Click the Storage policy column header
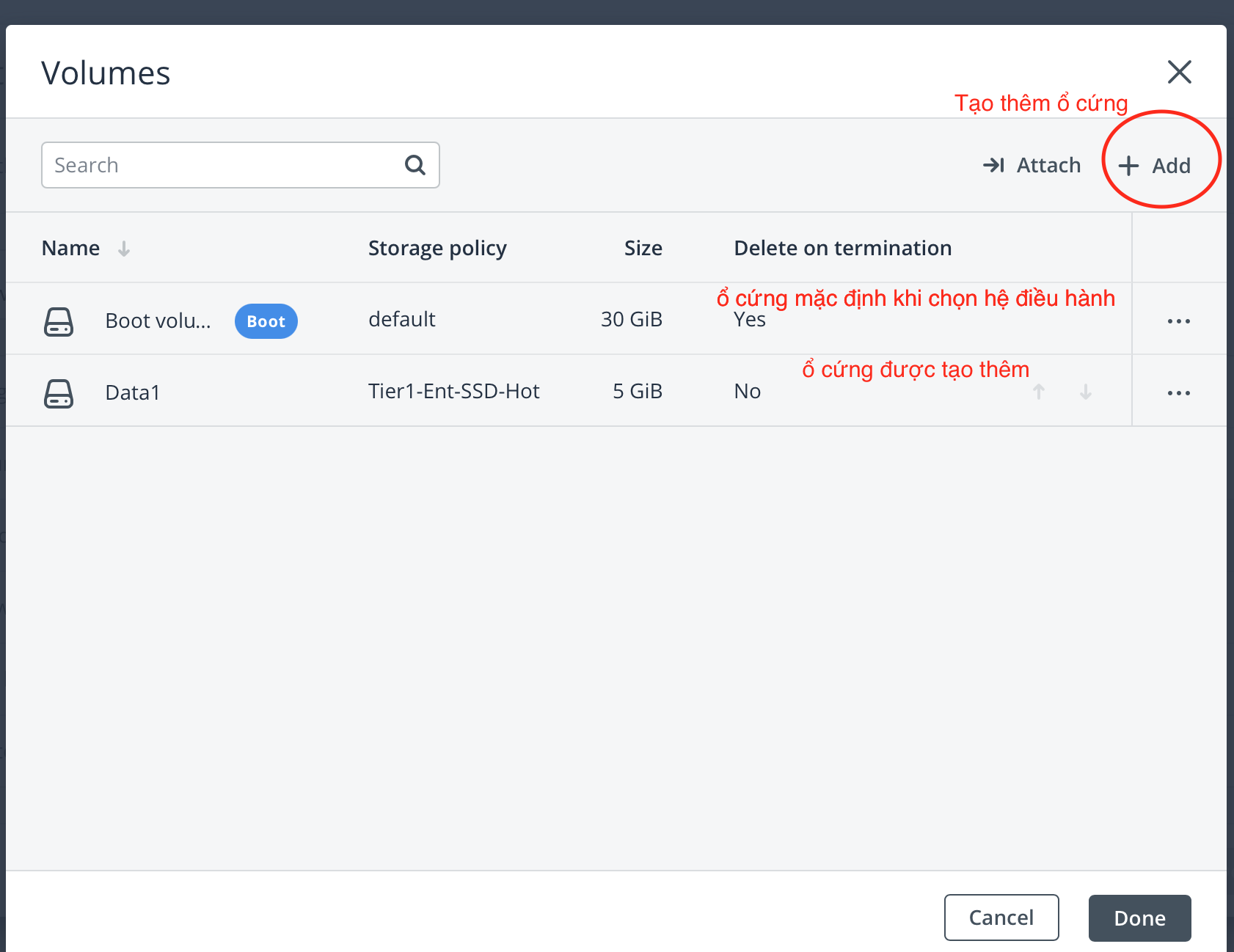The image size is (1234, 952). [x=437, y=248]
